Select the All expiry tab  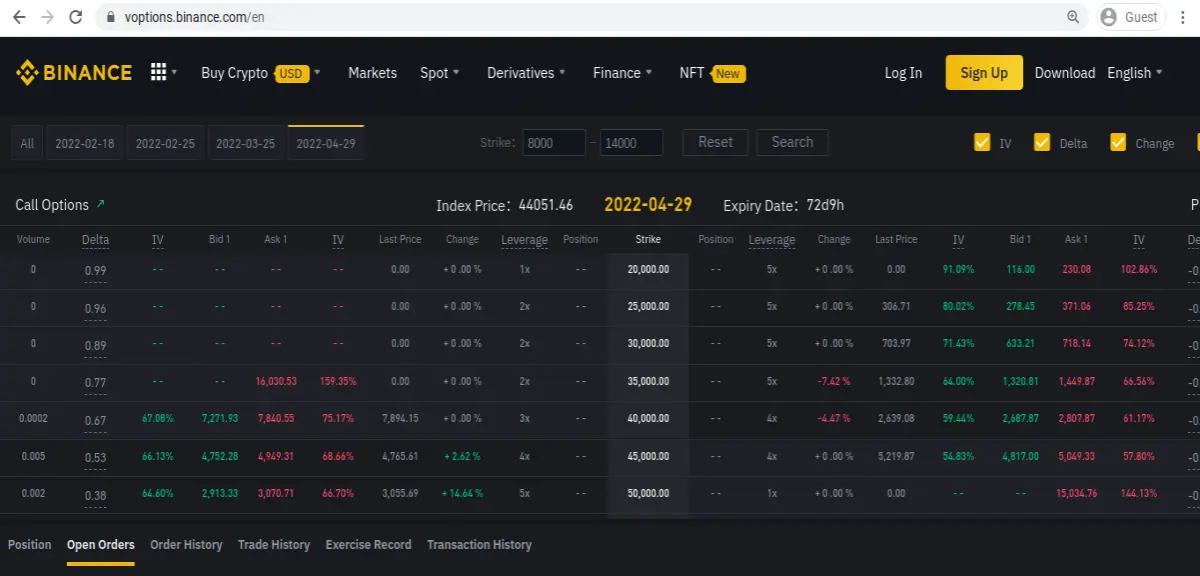coord(27,143)
